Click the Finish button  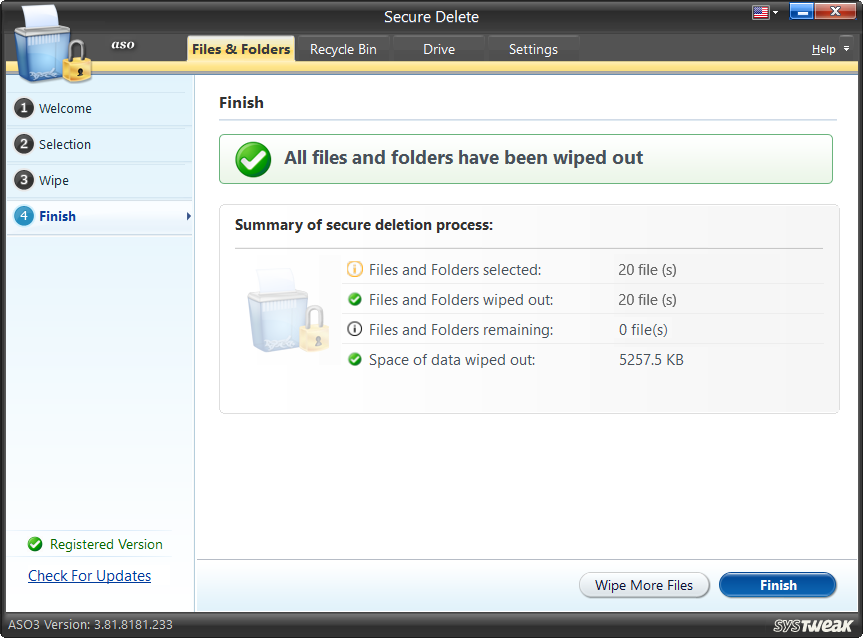[777, 585]
